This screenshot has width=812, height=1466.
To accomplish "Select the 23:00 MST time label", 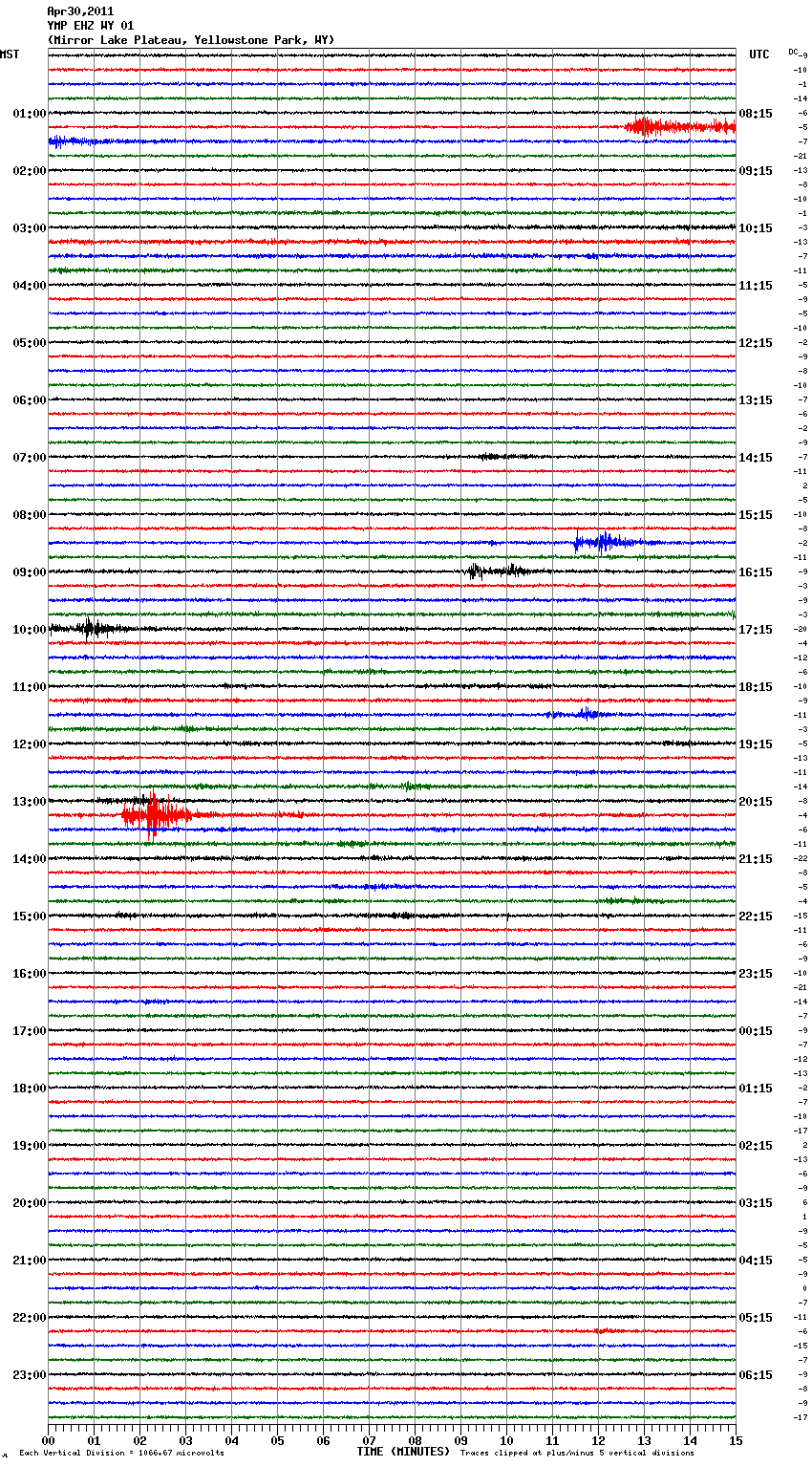I will coord(30,1375).
